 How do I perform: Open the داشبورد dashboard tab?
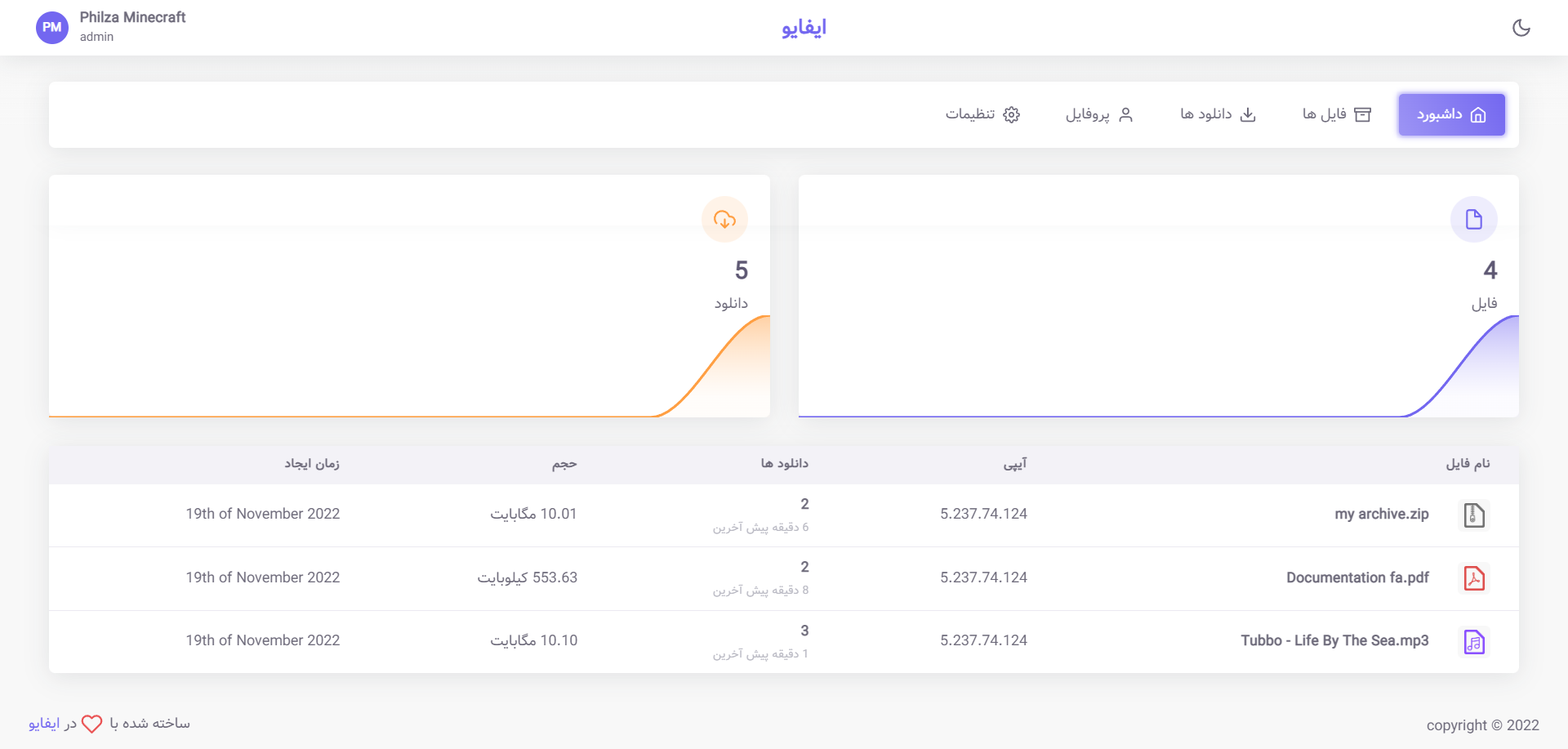pos(1451,114)
